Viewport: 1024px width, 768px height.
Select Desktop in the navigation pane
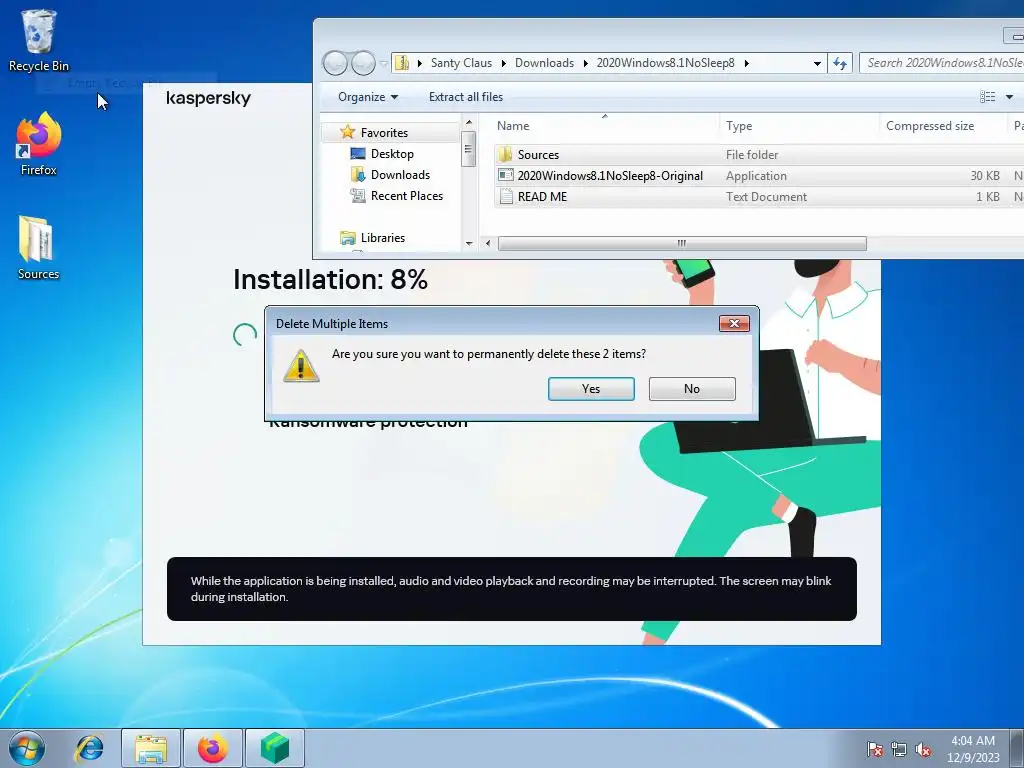tap(392, 153)
